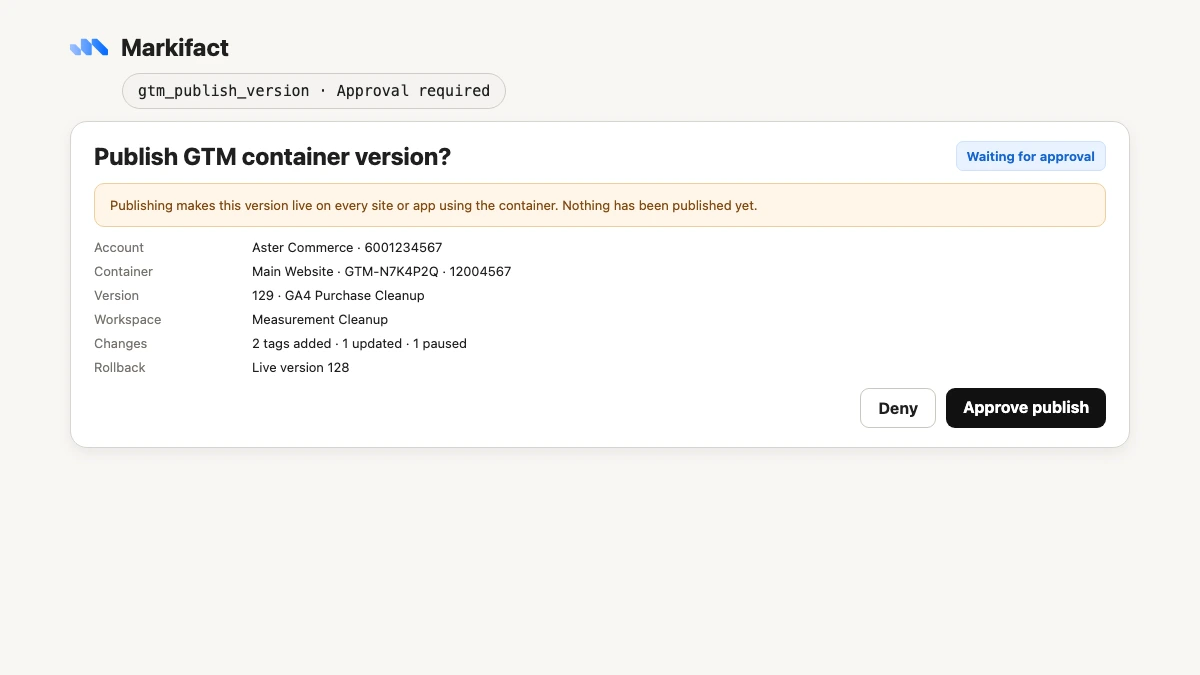Click the Measurement Cleanup value
The width and height of the screenshot is (1200, 675).
coord(320,320)
